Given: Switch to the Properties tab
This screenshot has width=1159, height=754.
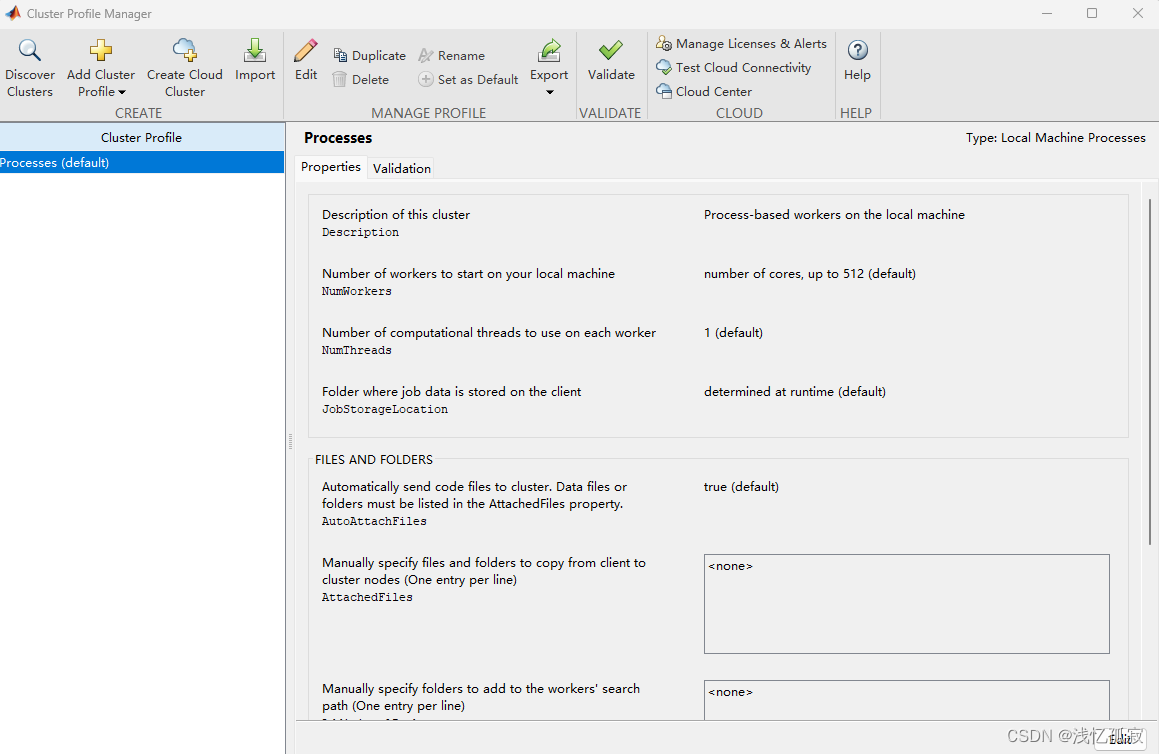Looking at the screenshot, I should 330,167.
